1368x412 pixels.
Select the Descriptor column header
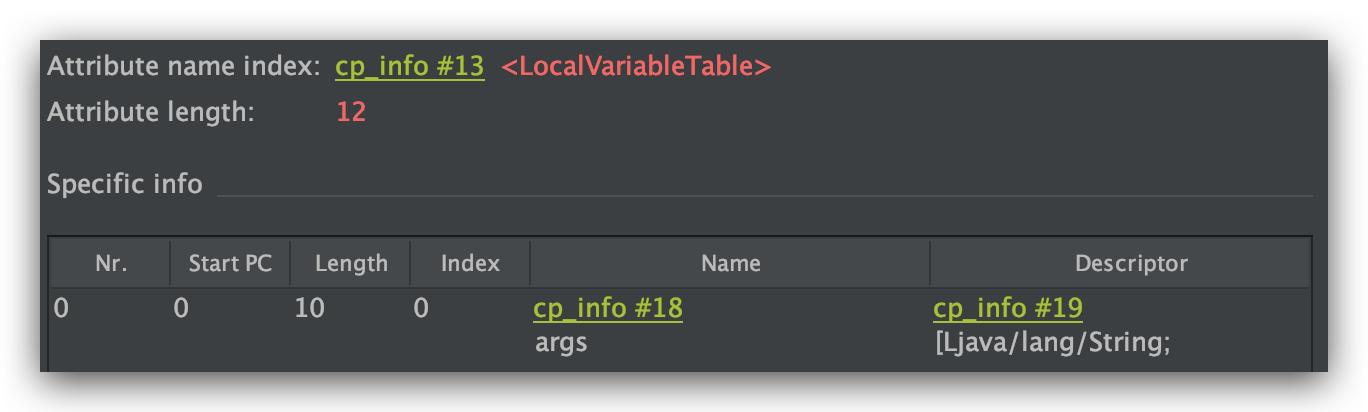[x=1130, y=264]
